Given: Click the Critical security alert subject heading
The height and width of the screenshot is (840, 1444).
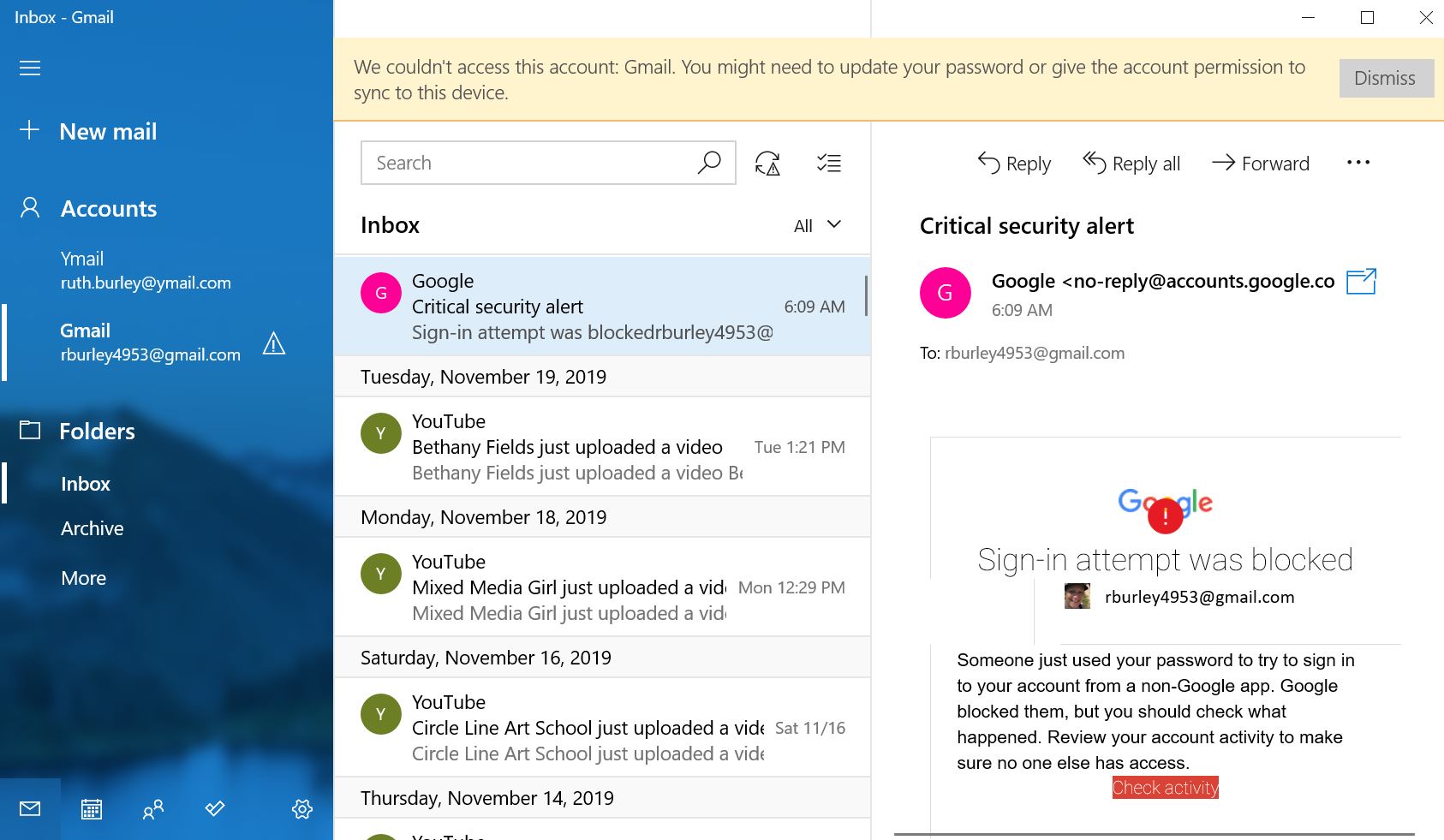Looking at the screenshot, I should [x=1026, y=226].
